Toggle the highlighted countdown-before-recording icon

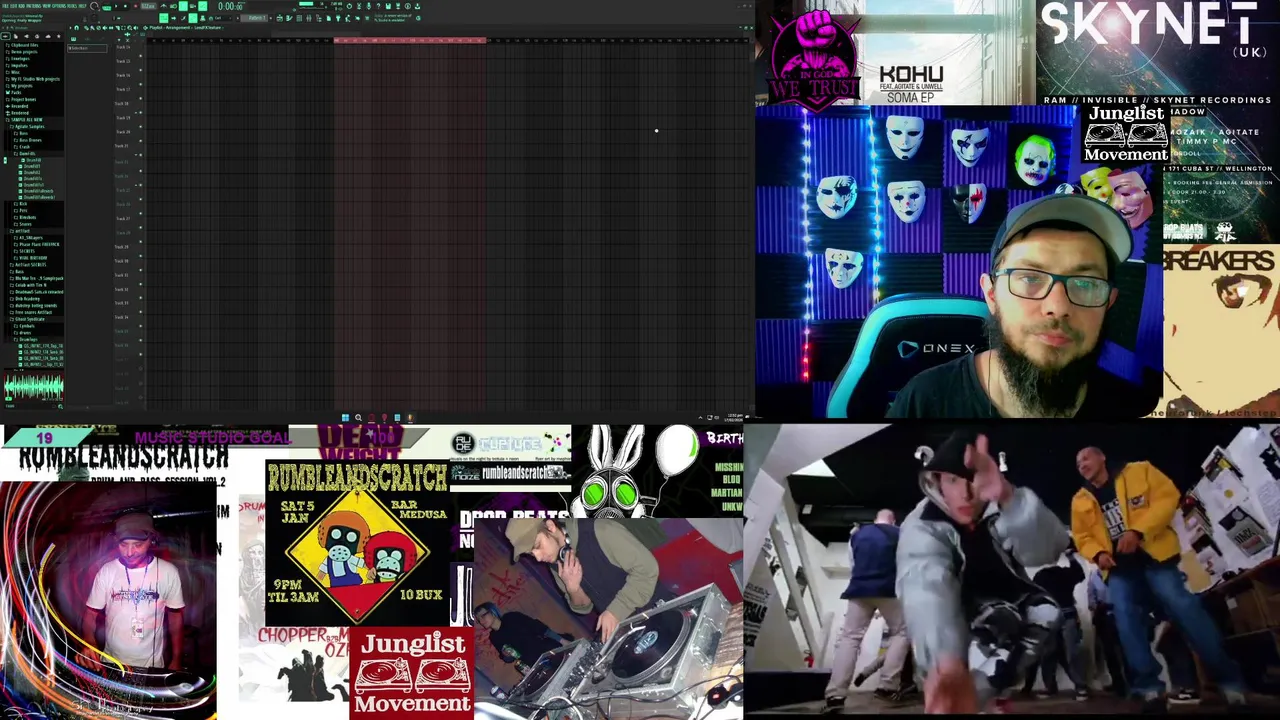(183, 6)
